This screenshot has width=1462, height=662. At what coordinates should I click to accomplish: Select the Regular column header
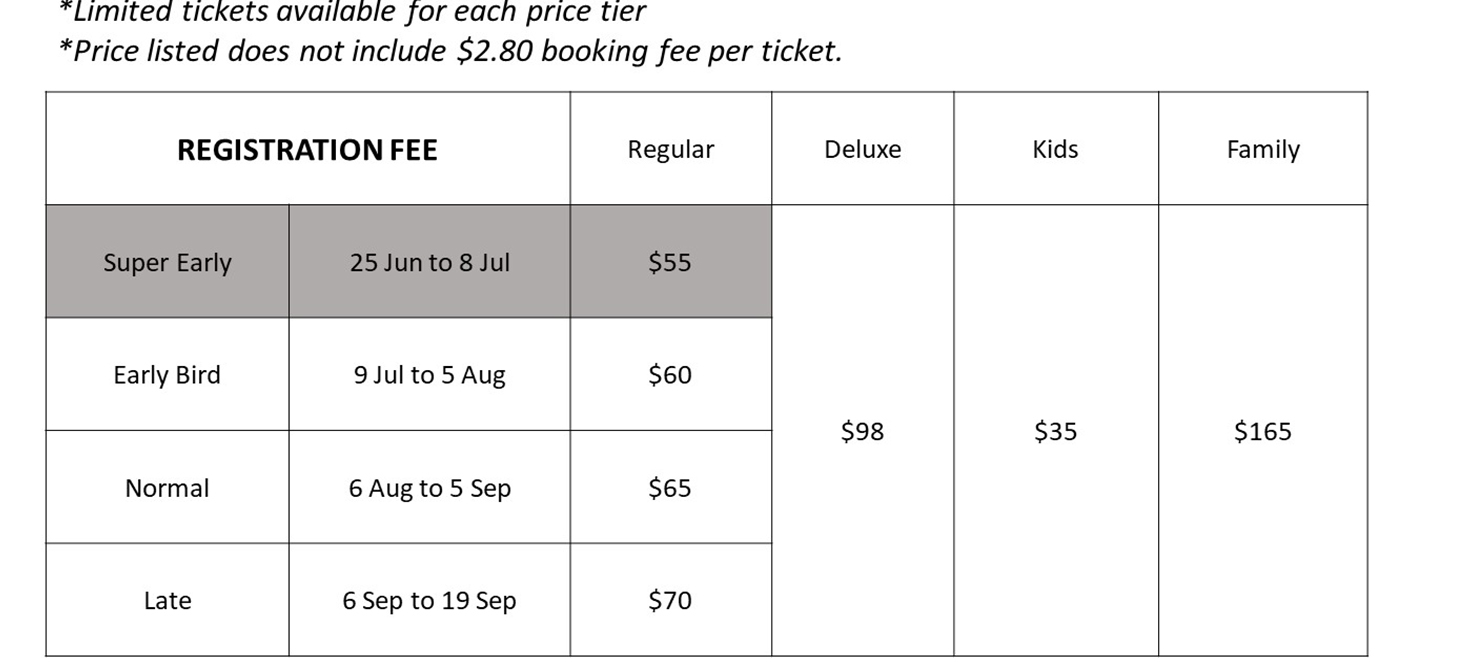tap(671, 149)
